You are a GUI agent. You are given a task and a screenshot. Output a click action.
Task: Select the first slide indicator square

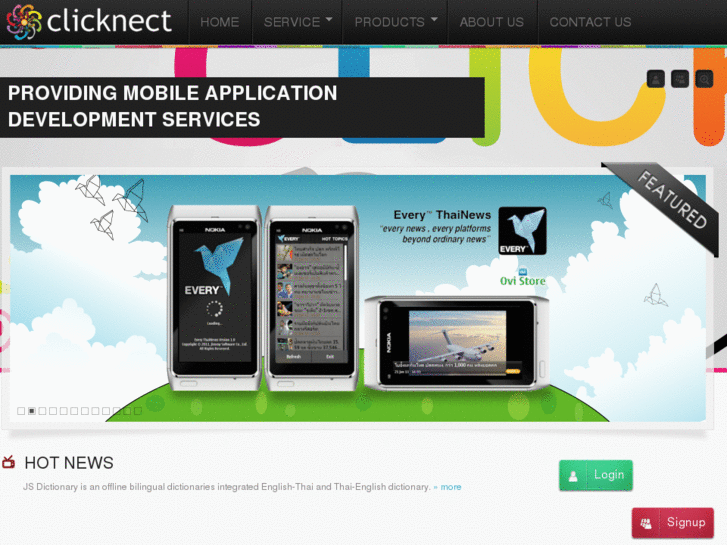point(21,411)
